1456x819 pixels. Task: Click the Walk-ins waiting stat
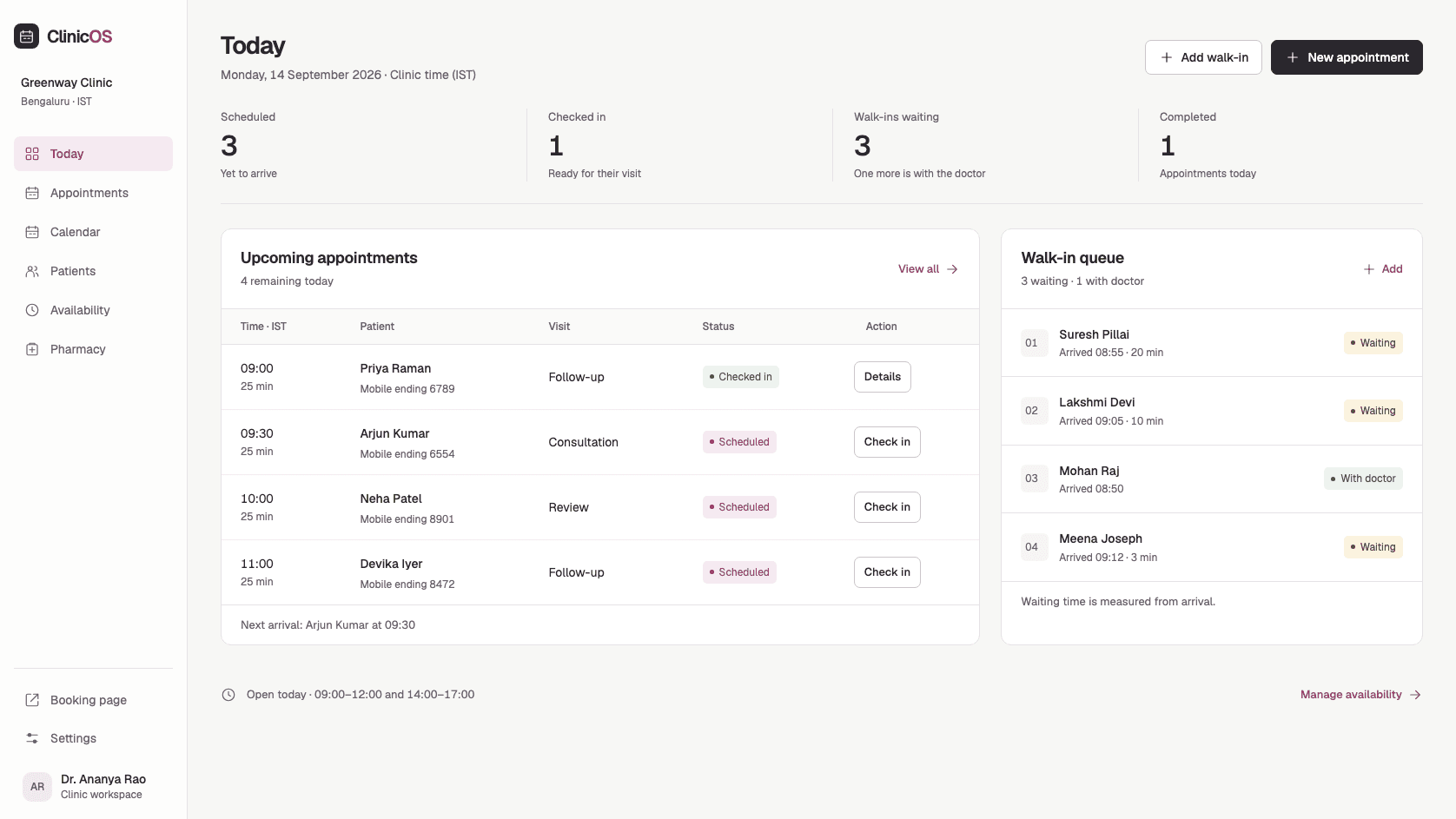point(919,145)
